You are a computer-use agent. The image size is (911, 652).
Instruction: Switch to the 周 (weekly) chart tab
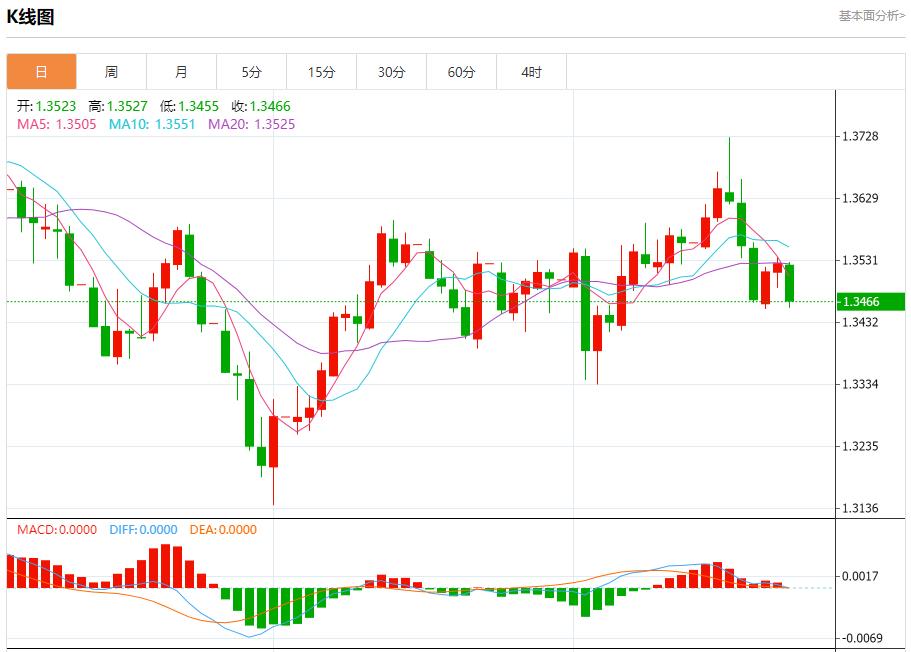tap(111, 71)
